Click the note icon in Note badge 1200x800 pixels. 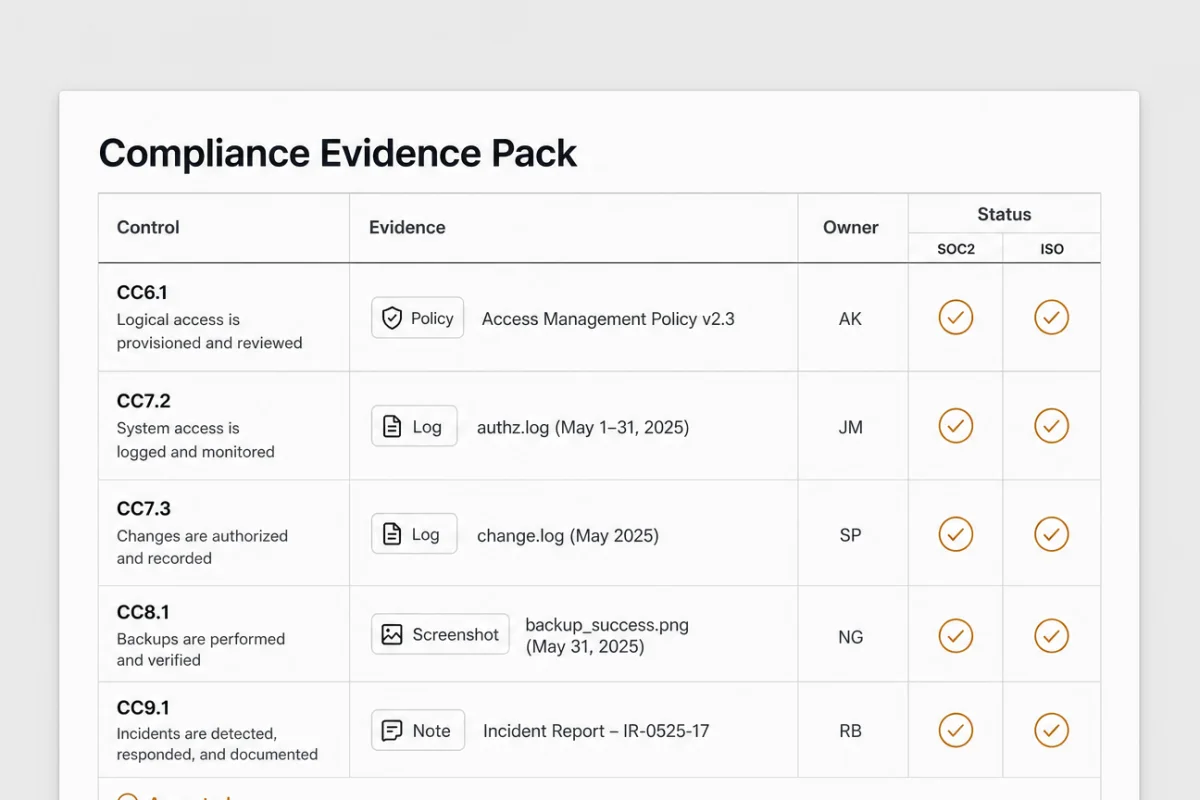pos(392,731)
